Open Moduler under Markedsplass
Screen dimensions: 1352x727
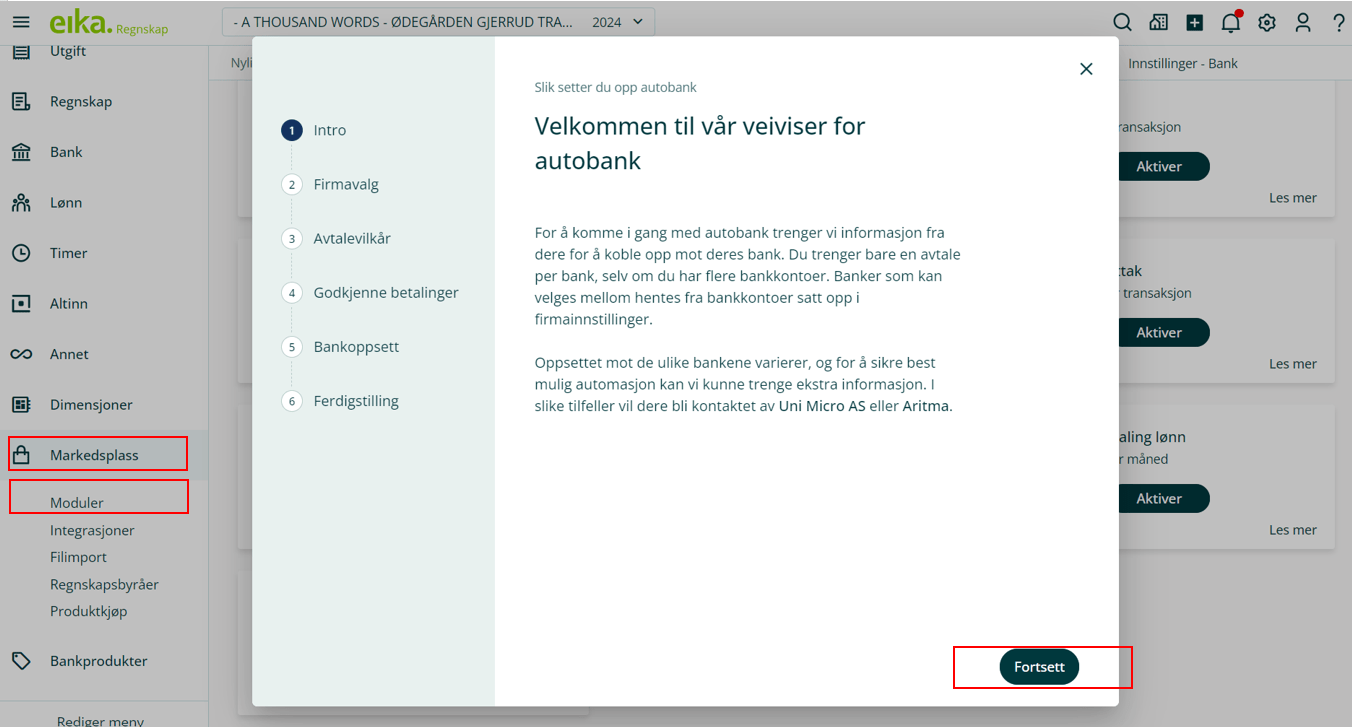tap(77, 502)
